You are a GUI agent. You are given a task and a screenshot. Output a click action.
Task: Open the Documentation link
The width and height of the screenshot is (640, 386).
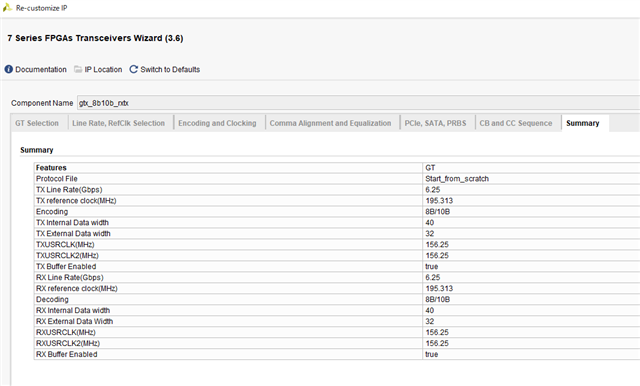pyautogui.click(x=41, y=69)
